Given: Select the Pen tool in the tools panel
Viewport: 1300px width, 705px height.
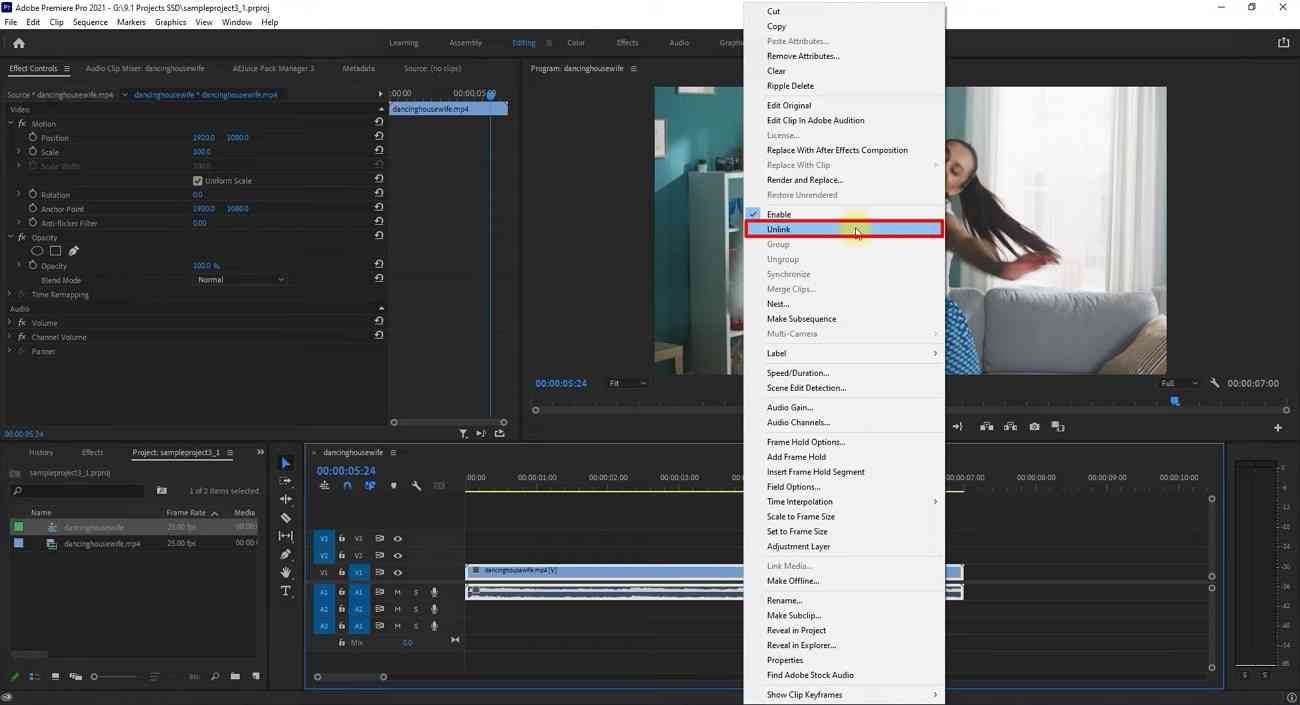Looking at the screenshot, I should (x=286, y=554).
